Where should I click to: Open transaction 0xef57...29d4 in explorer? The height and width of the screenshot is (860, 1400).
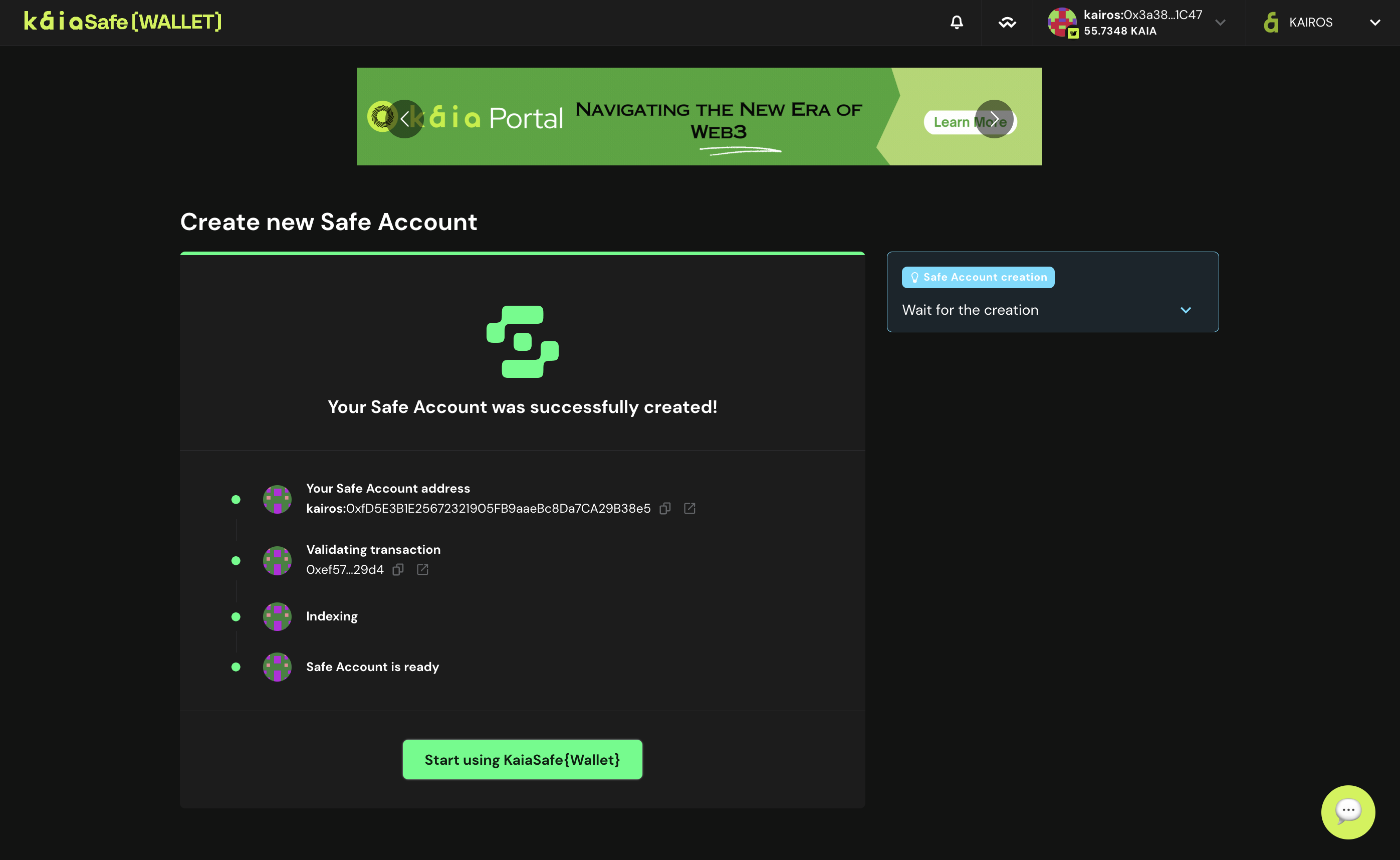[422, 569]
